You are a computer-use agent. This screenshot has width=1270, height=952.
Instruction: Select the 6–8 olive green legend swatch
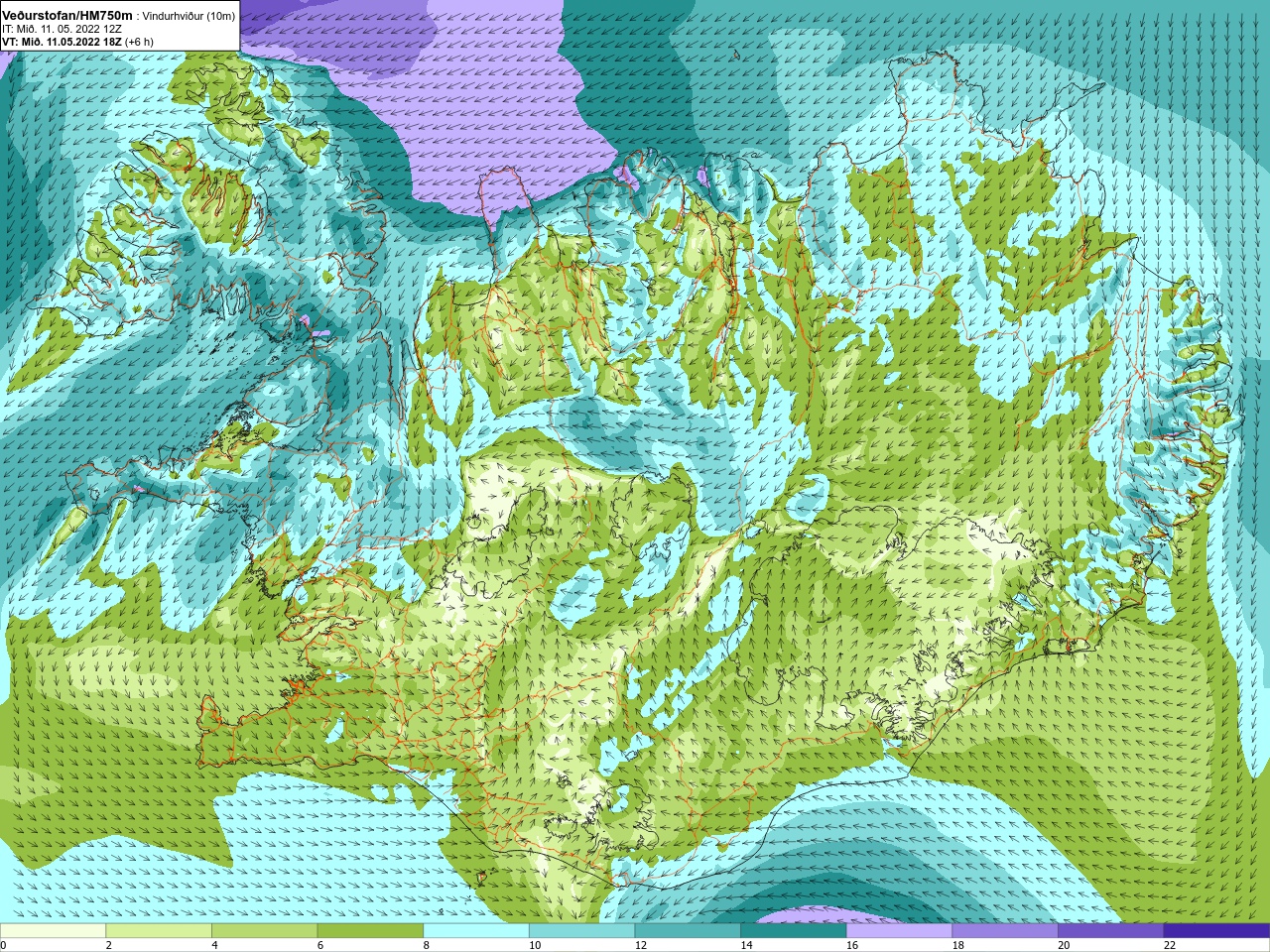pos(370,931)
